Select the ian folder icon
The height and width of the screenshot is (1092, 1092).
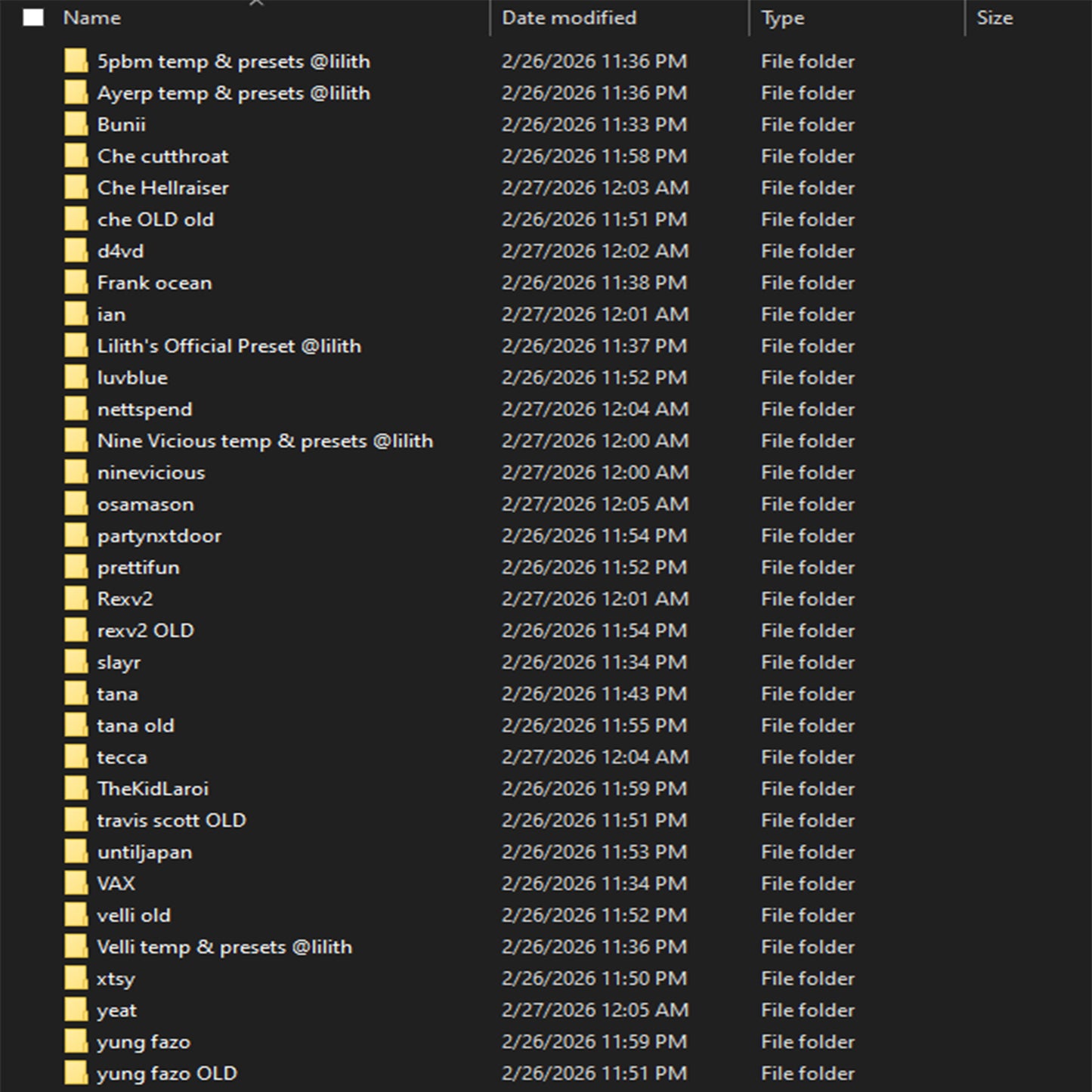pos(76,314)
